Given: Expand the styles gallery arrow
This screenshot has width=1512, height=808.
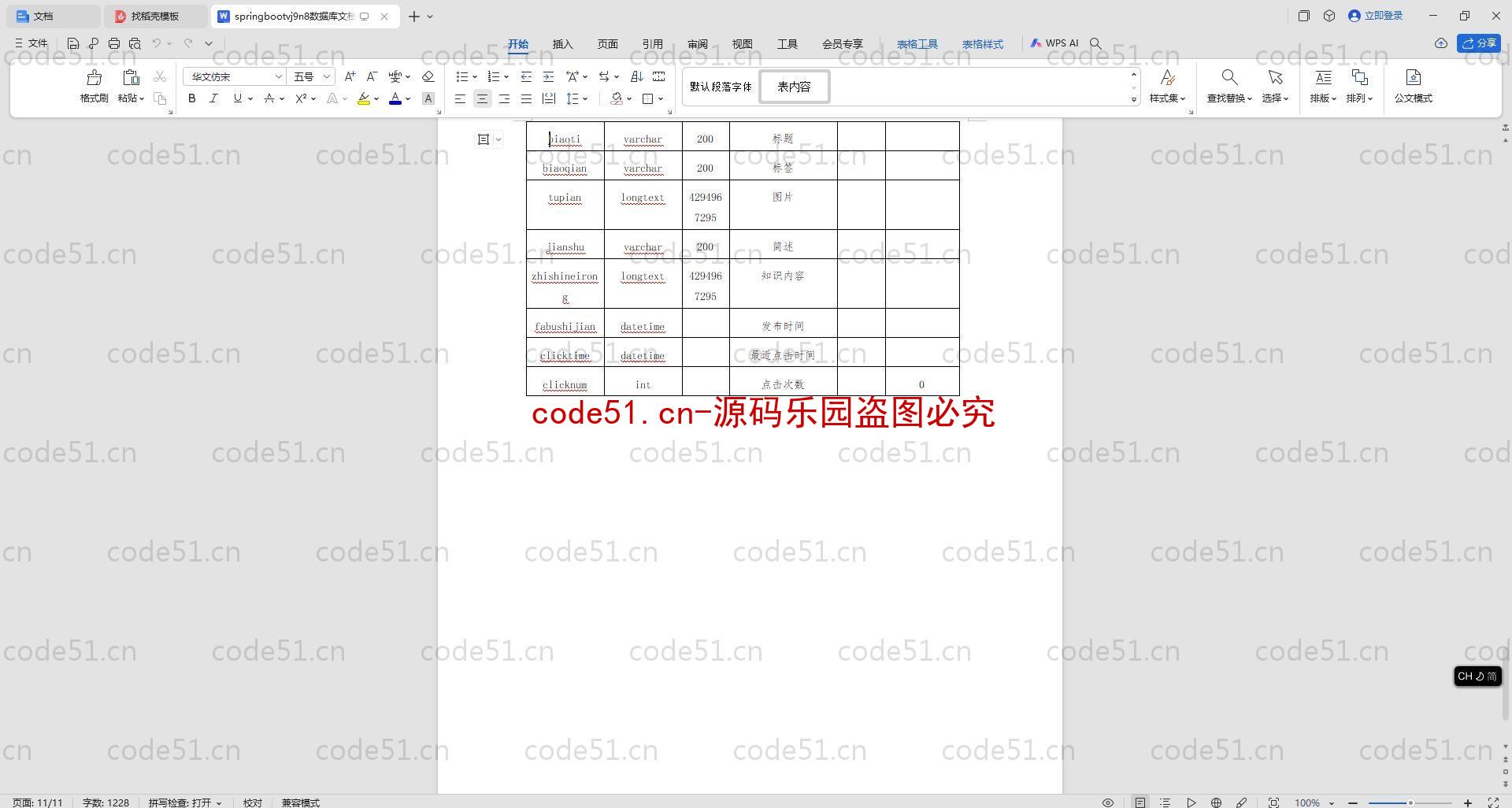Looking at the screenshot, I should coord(1134,99).
